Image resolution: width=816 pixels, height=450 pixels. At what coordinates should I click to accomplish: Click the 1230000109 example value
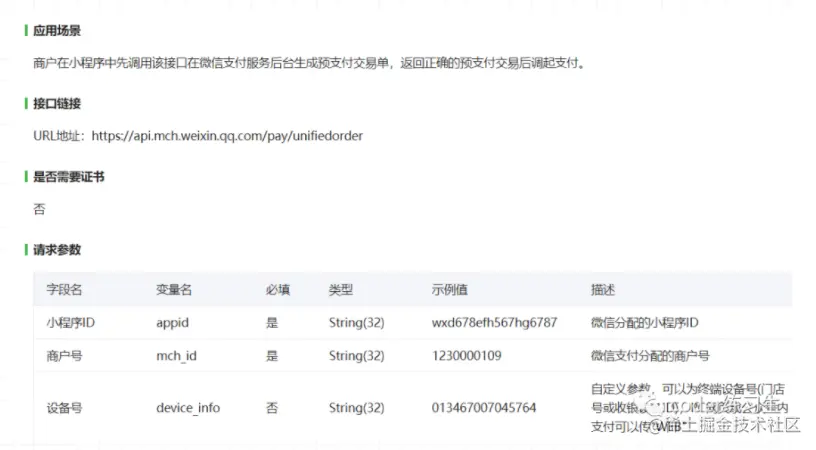click(466, 356)
